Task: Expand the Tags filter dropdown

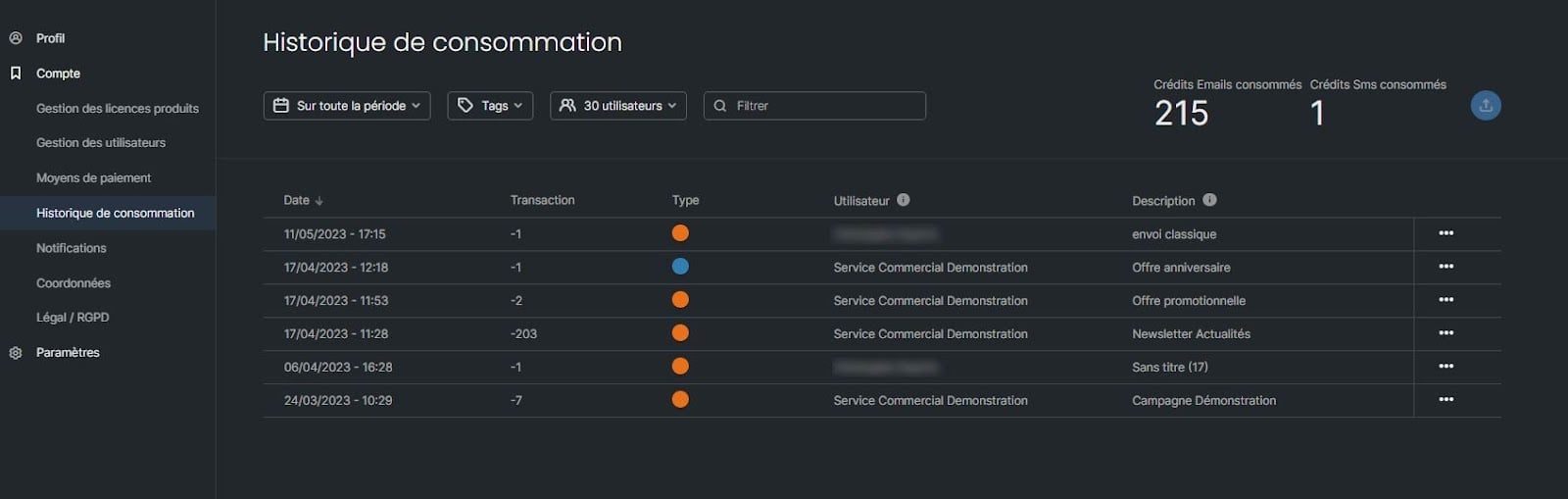Action: click(490, 106)
